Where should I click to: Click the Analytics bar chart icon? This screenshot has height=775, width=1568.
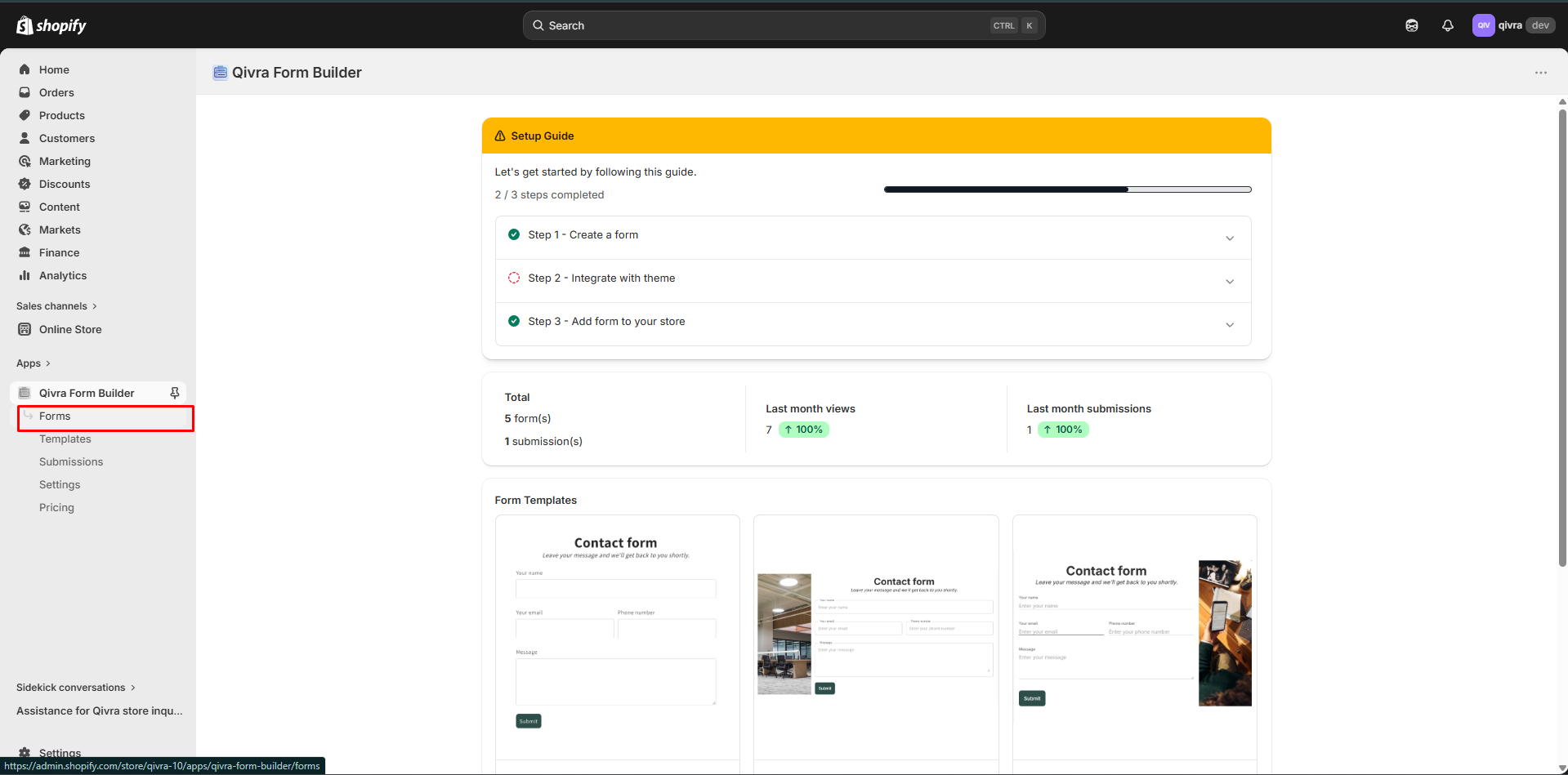[x=25, y=275]
